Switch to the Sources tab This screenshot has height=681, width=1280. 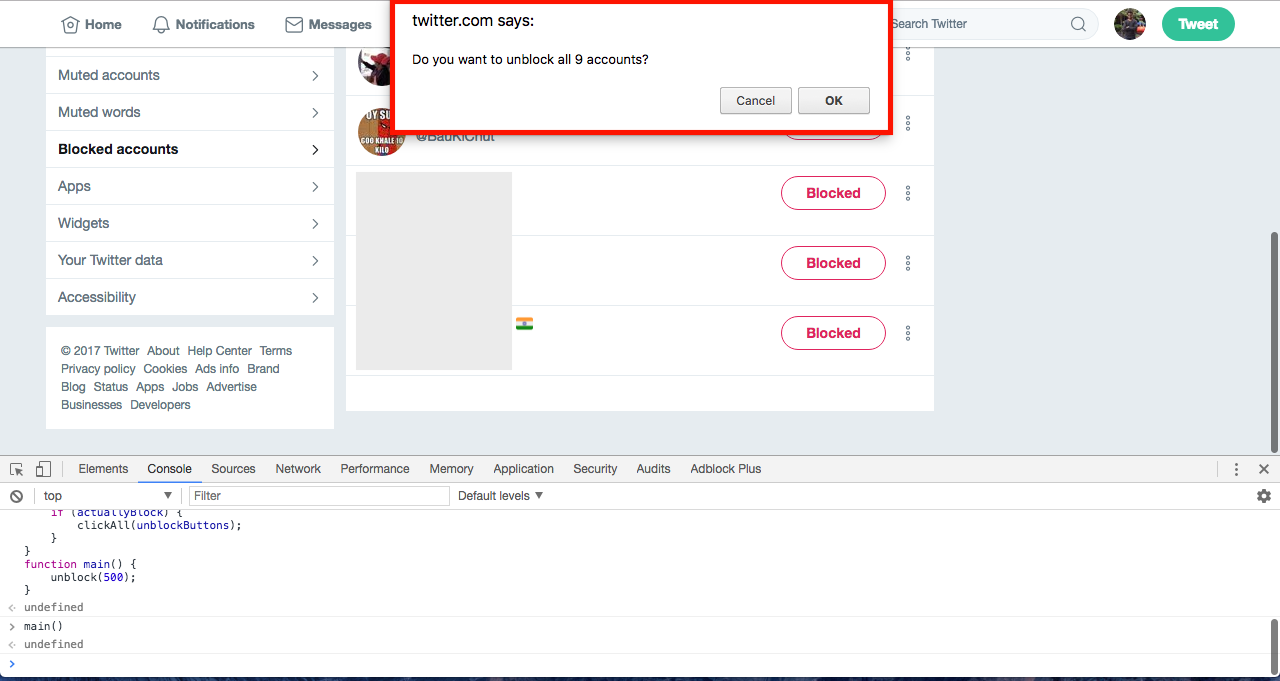(233, 469)
